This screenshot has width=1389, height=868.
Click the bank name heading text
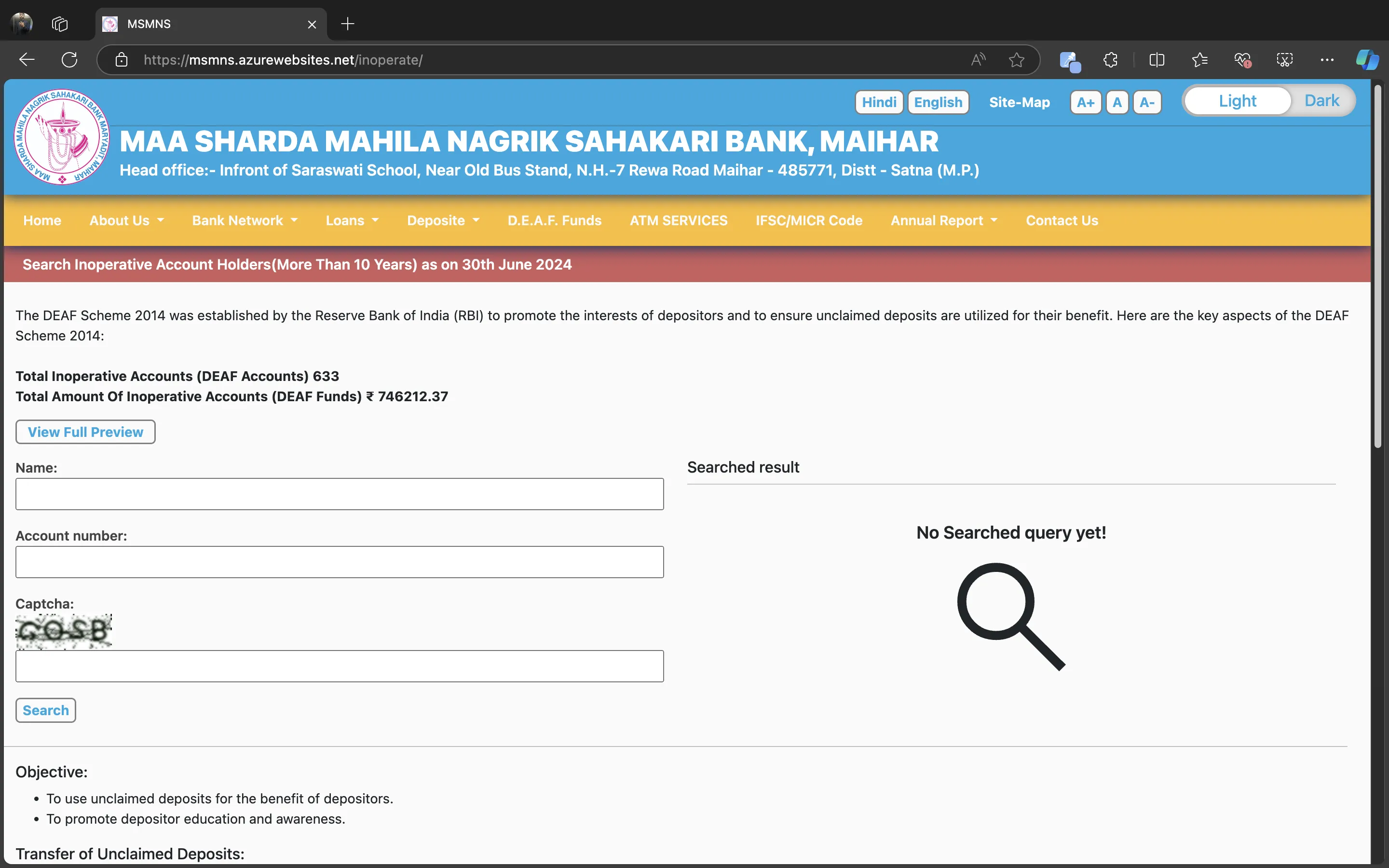tap(529, 141)
